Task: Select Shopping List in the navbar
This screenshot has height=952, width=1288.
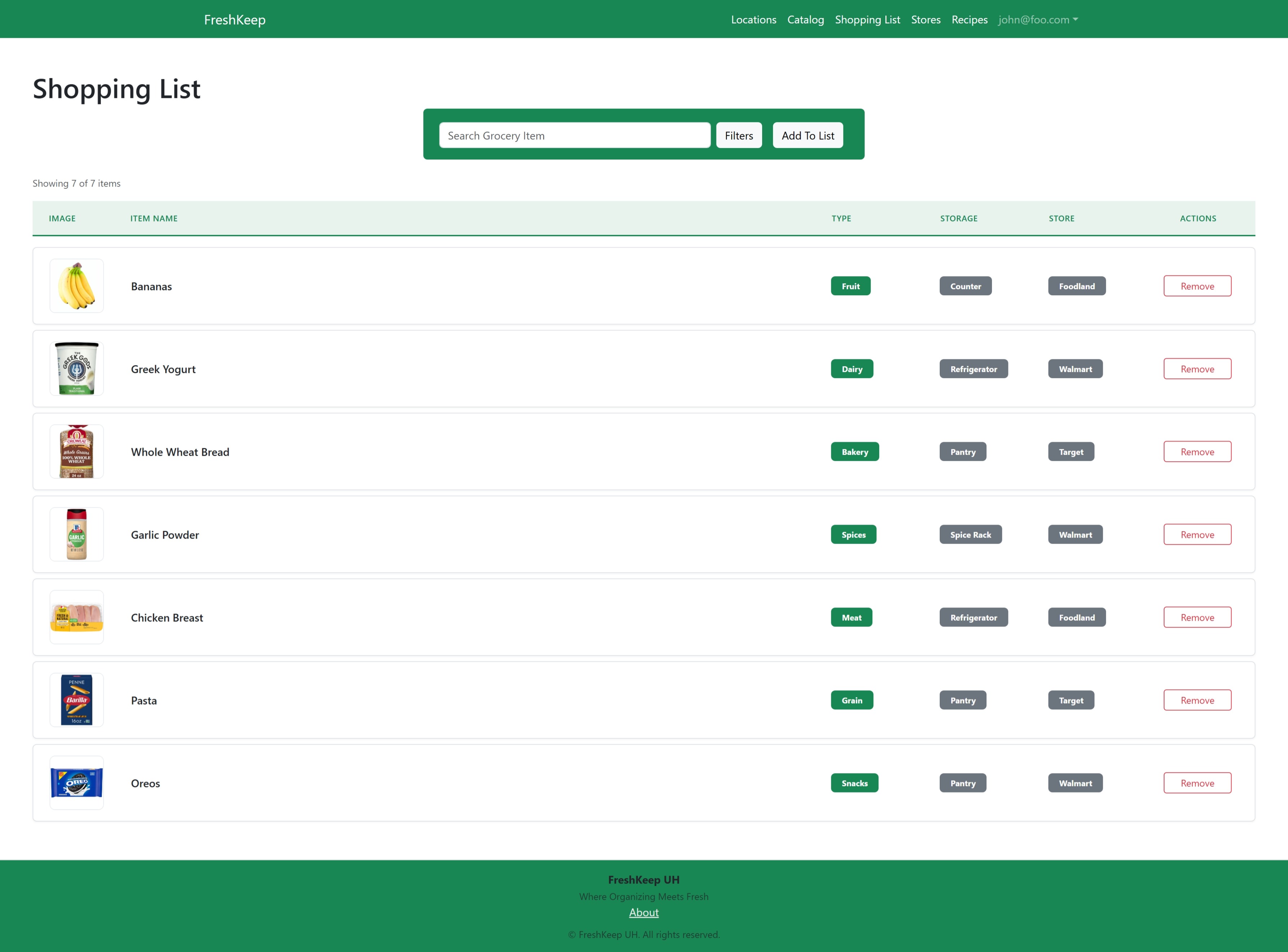Action: click(x=867, y=19)
